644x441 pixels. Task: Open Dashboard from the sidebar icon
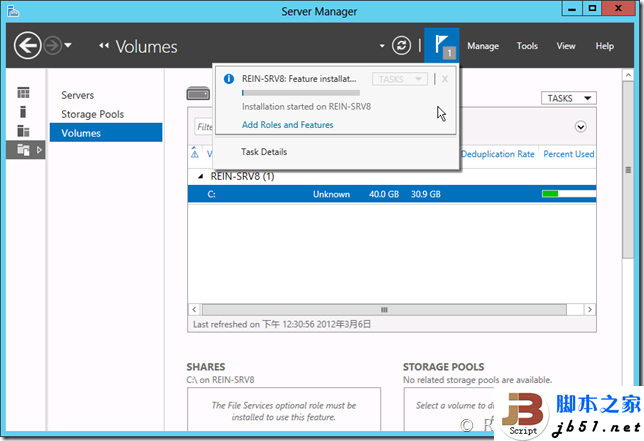pyautogui.click(x=23, y=93)
